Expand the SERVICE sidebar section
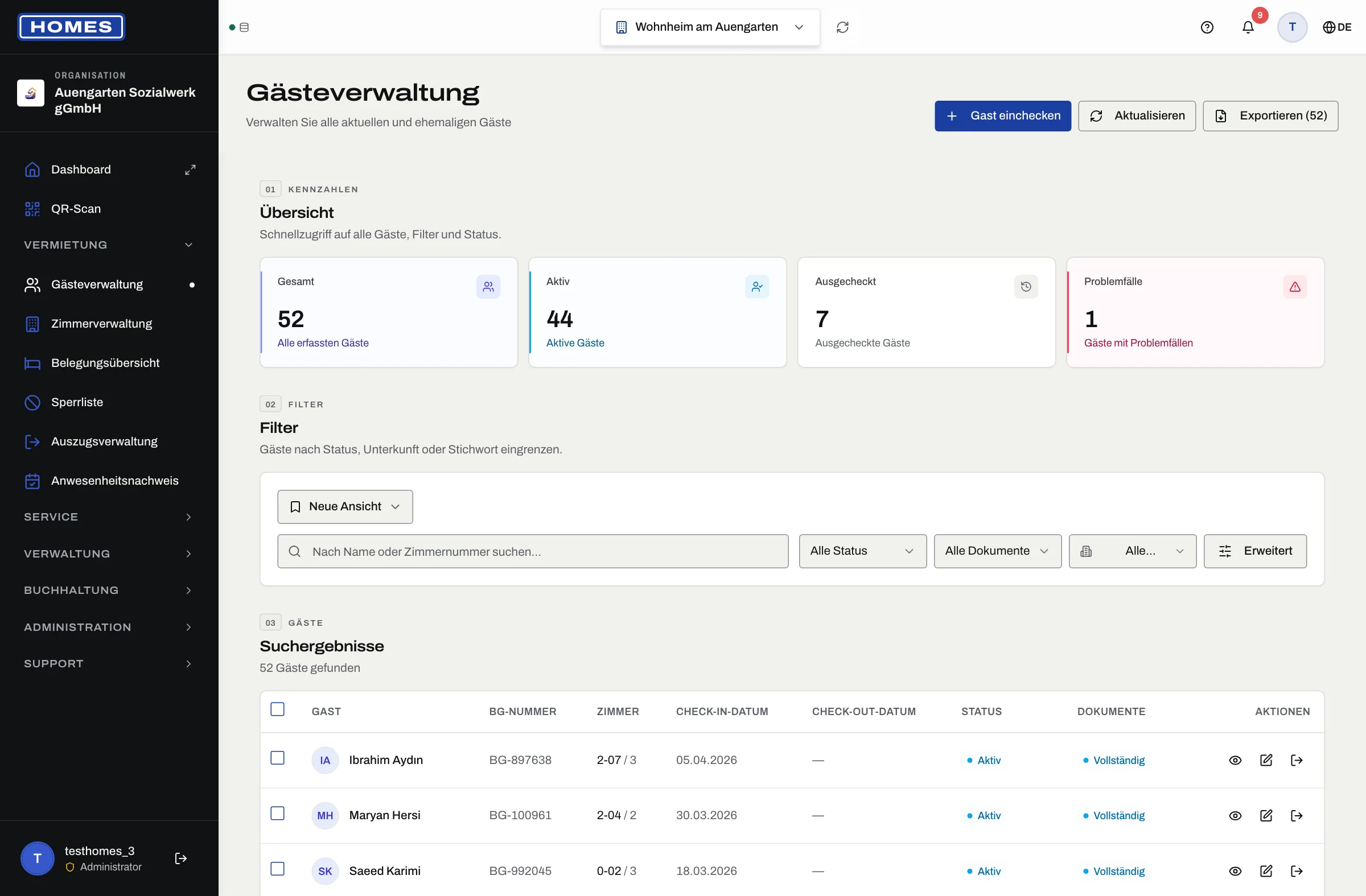 pos(109,517)
